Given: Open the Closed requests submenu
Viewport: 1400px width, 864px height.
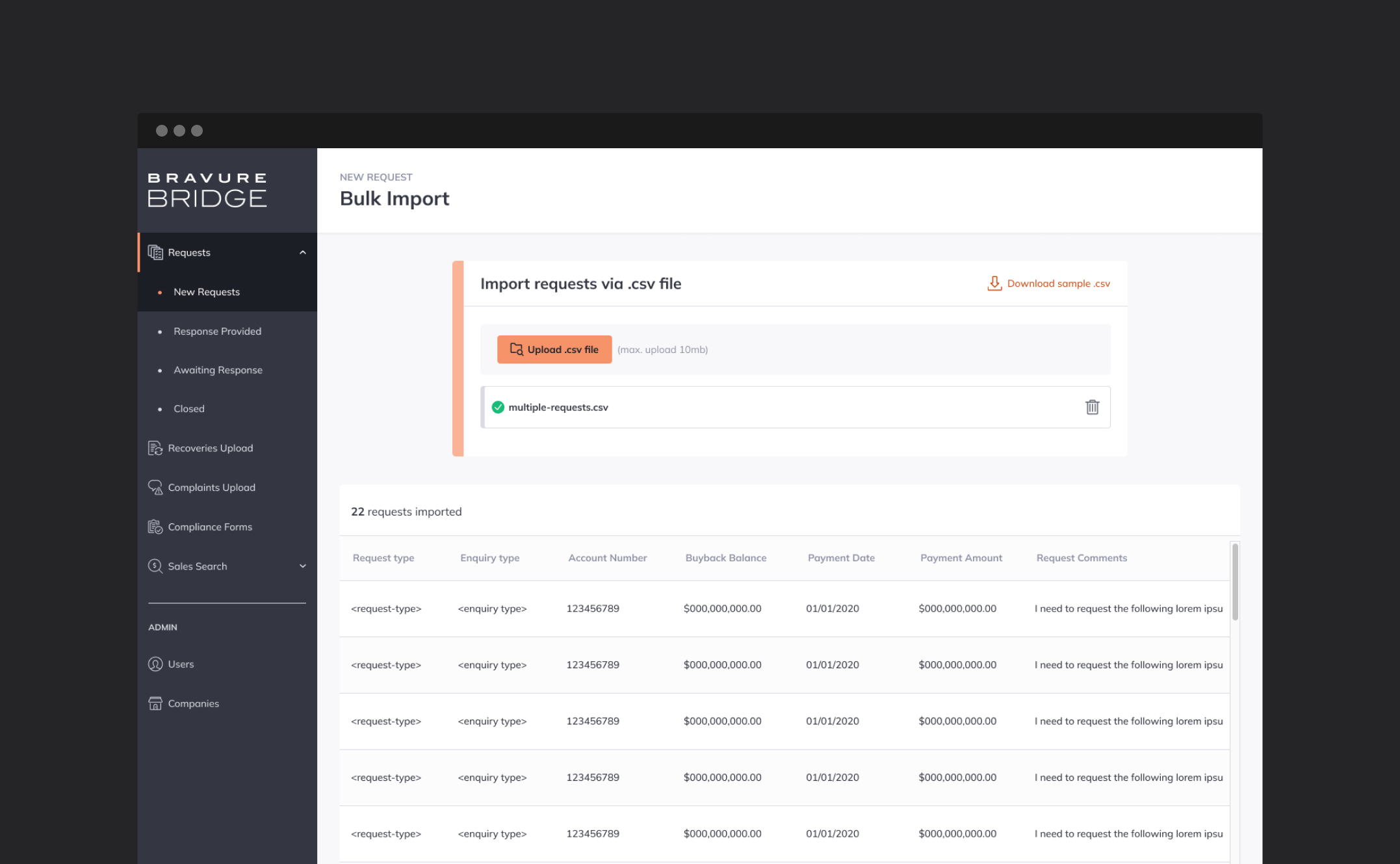Looking at the screenshot, I should 189,408.
